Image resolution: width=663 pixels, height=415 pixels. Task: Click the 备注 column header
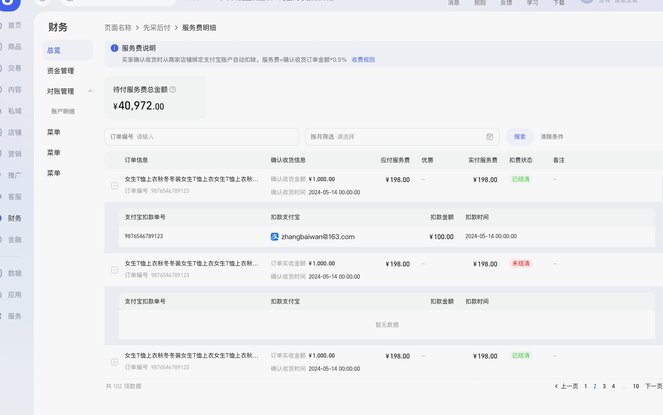coord(559,160)
